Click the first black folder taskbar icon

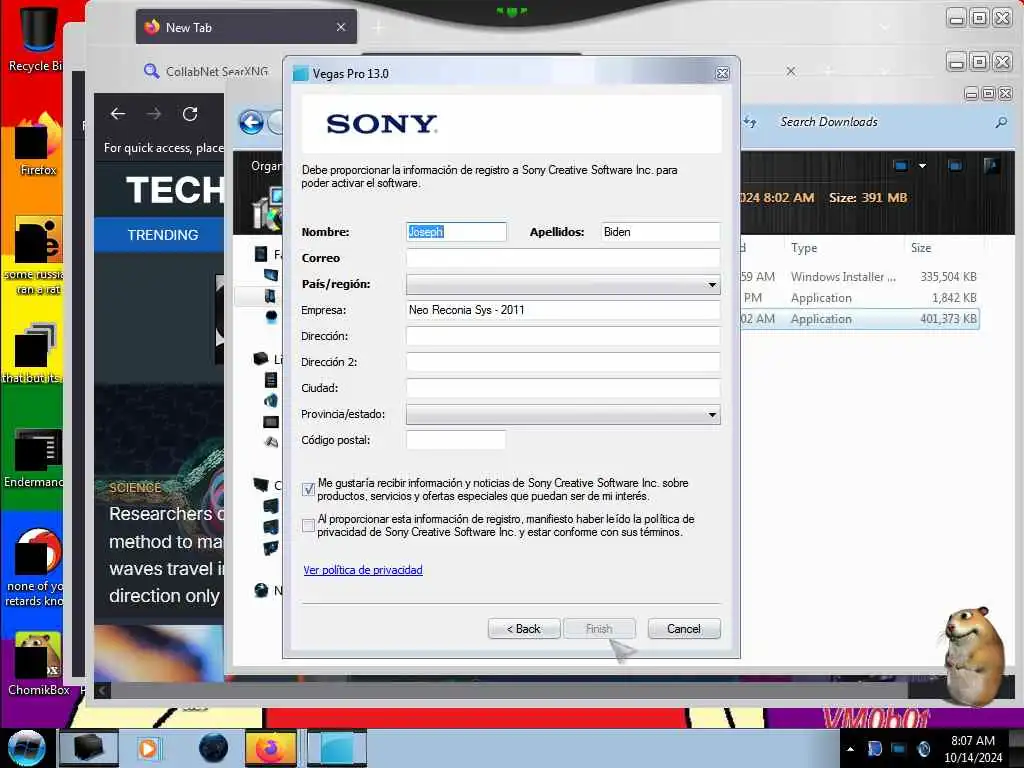pyautogui.click(x=89, y=748)
